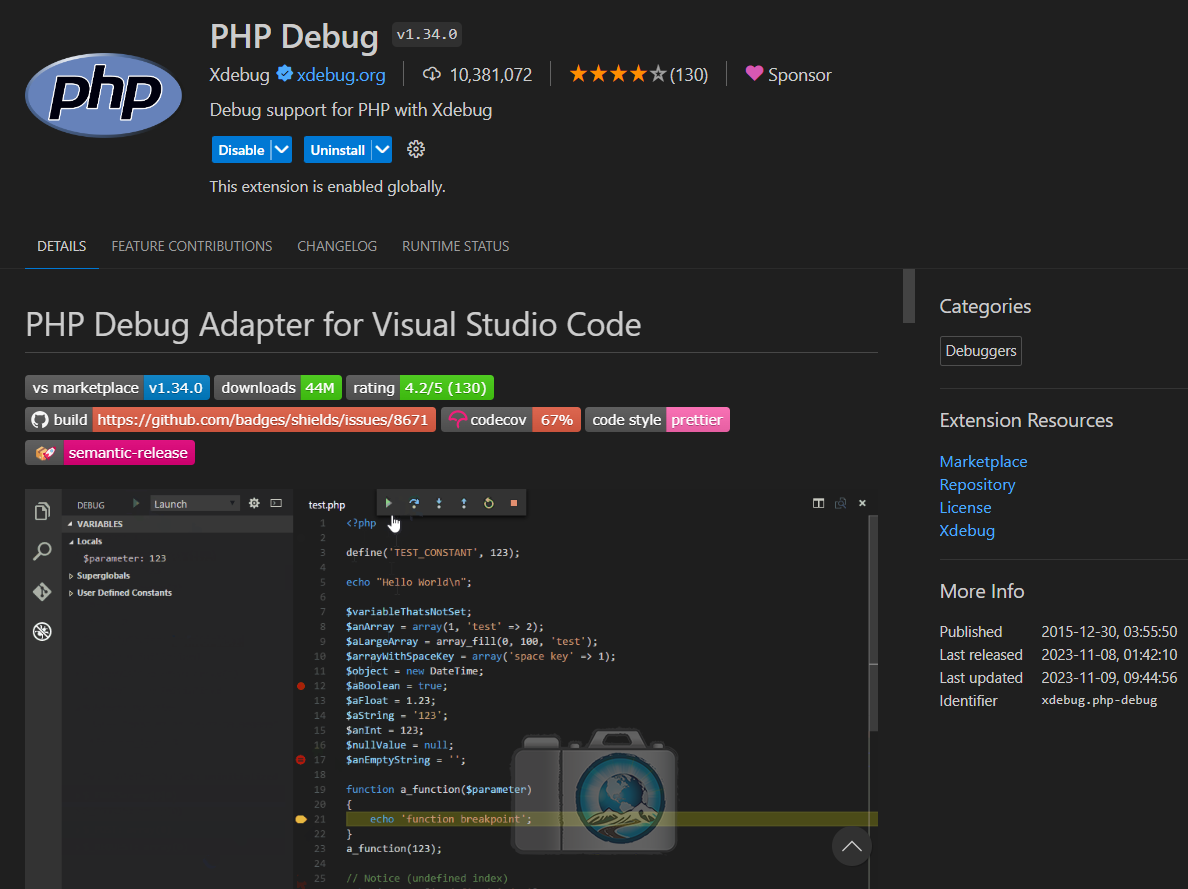
Task: Click the Restart debug icon
Action: (x=489, y=503)
